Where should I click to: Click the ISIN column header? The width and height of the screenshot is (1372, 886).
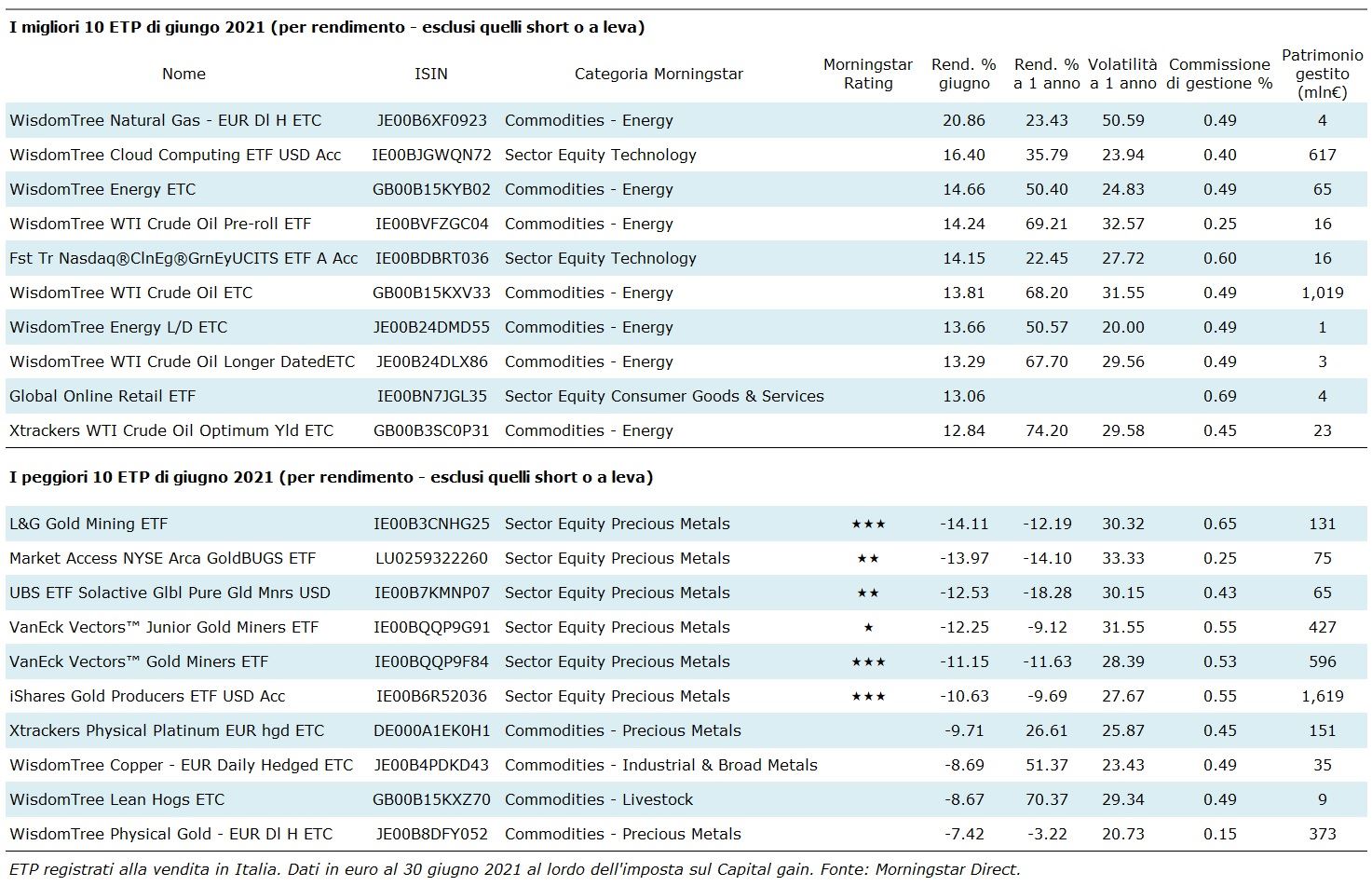[430, 74]
